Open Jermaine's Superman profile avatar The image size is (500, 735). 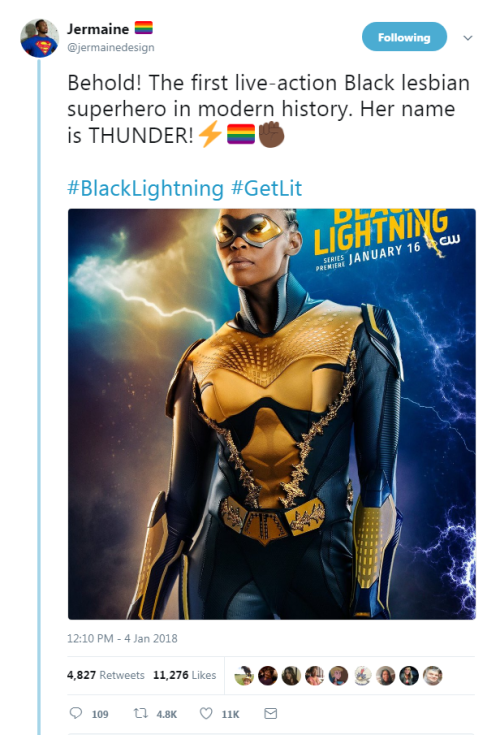[x=40, y=38]
